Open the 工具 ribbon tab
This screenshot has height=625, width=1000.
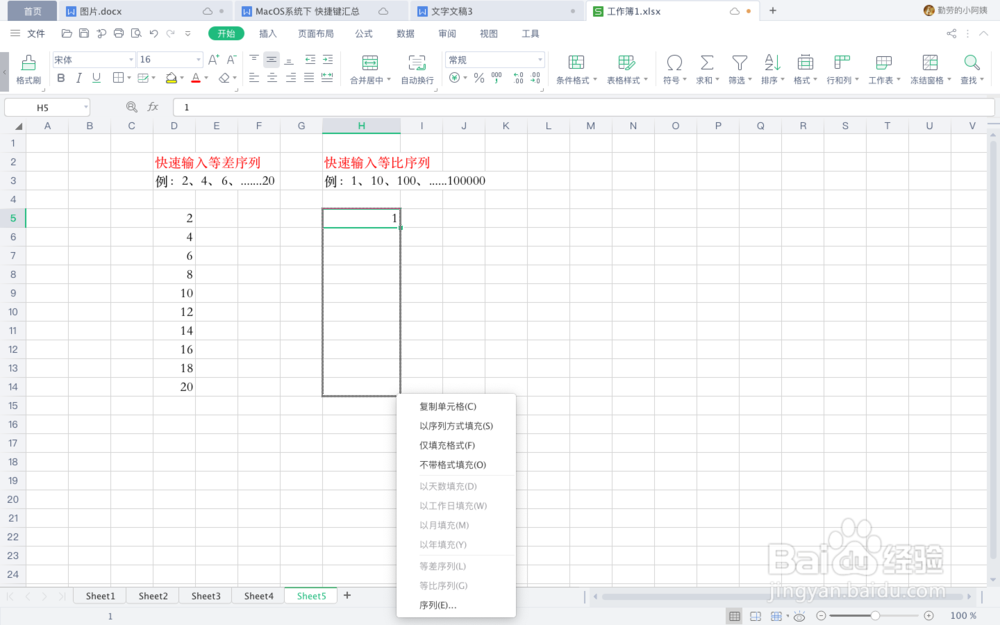[530, 33]
